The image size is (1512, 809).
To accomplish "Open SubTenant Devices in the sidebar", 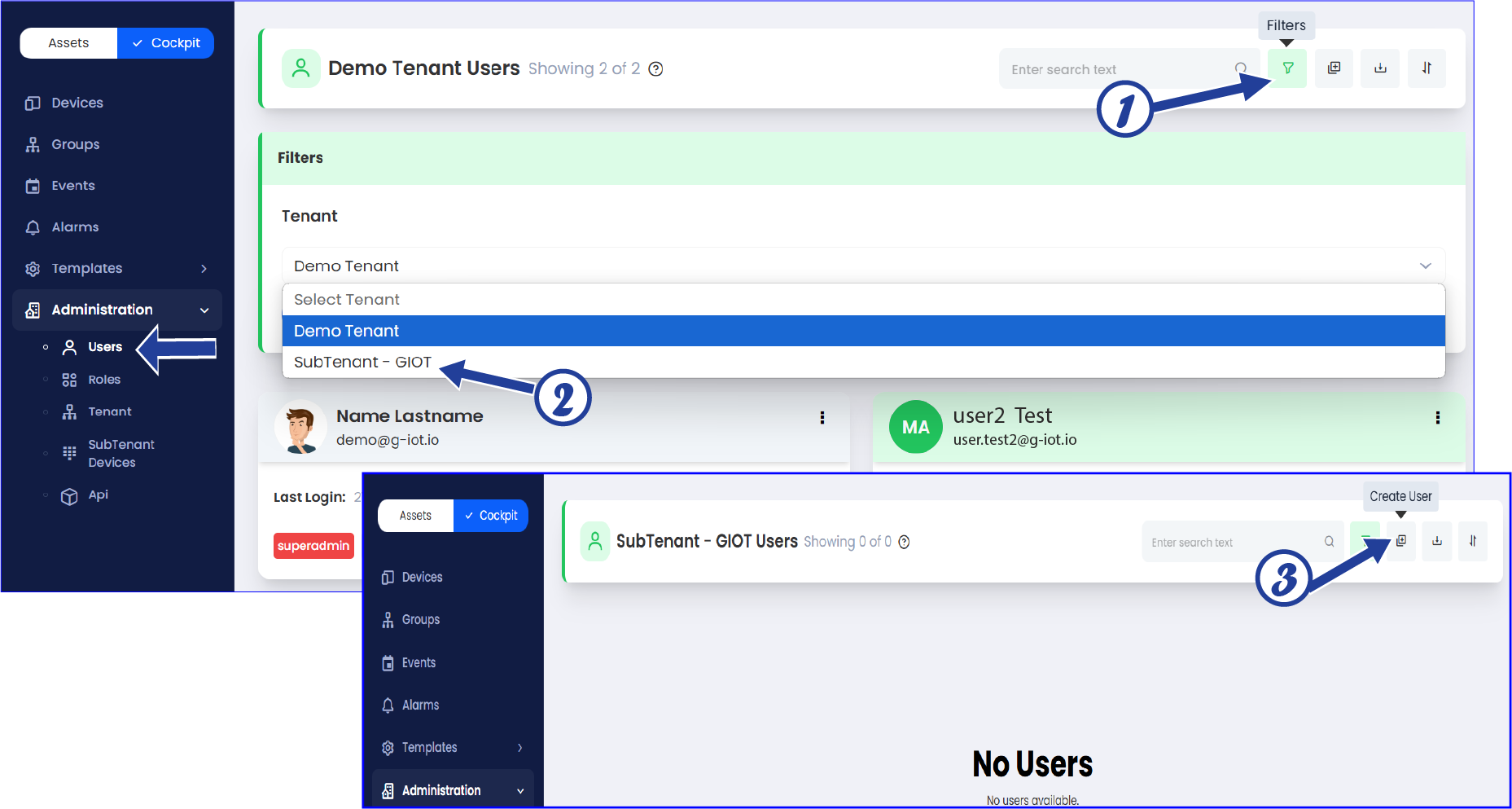I will point(121,453).
